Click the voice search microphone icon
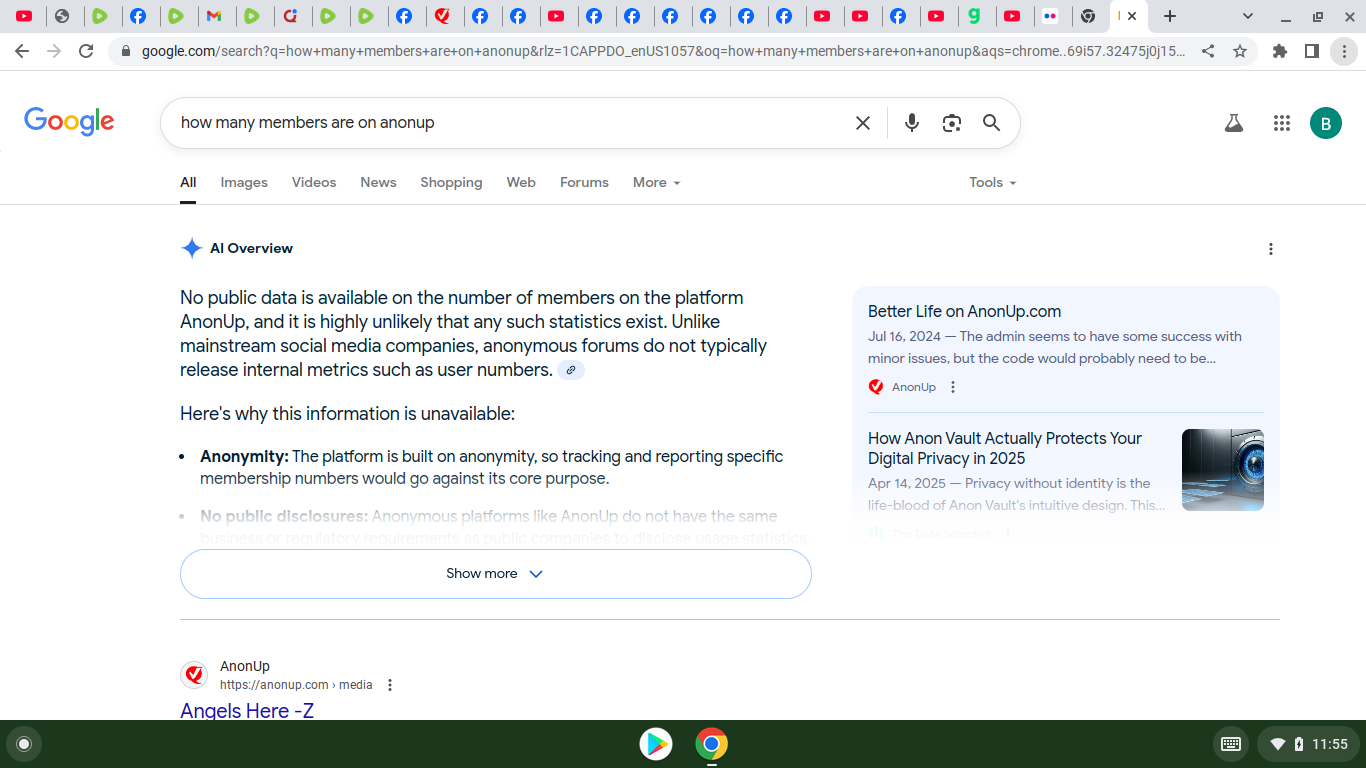 point(911,123)
